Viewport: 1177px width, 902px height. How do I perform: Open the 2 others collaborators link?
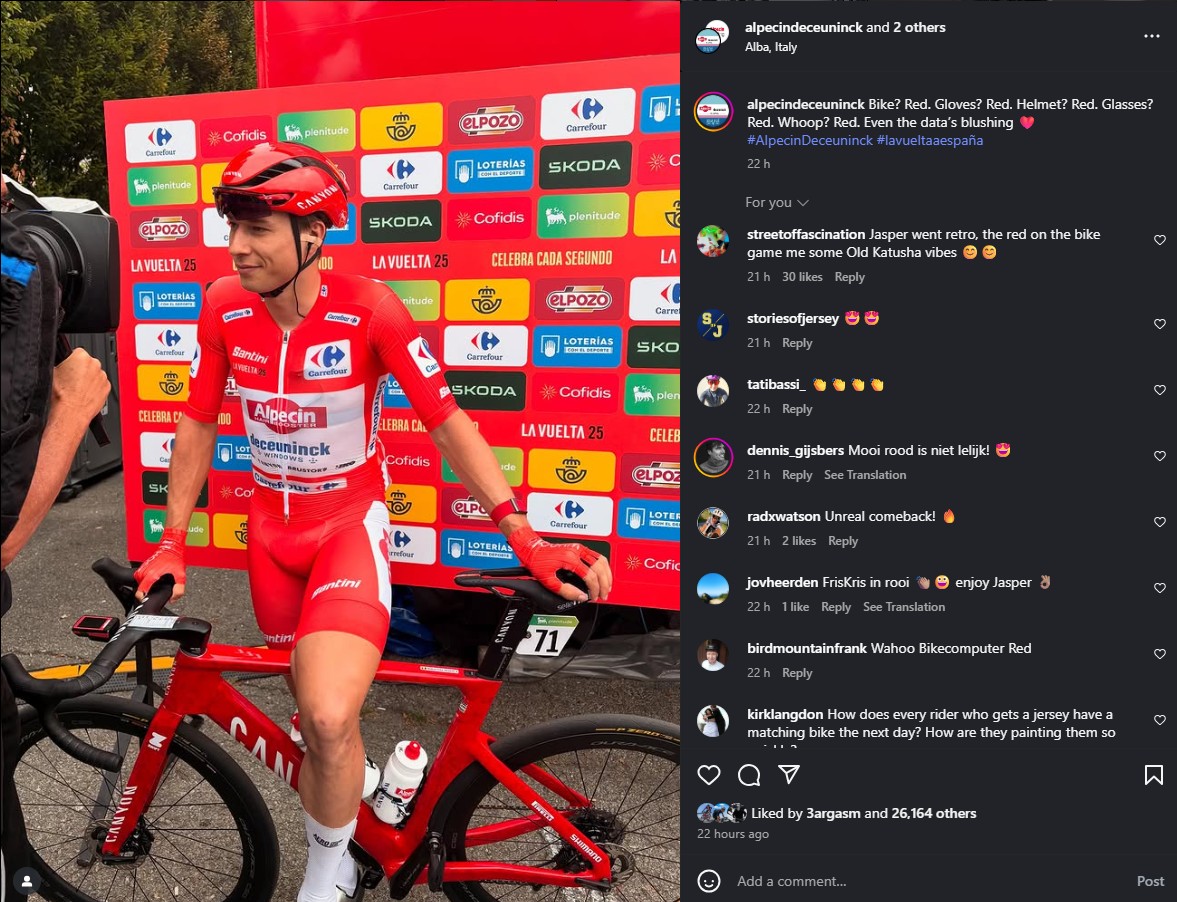coord(919,27)
